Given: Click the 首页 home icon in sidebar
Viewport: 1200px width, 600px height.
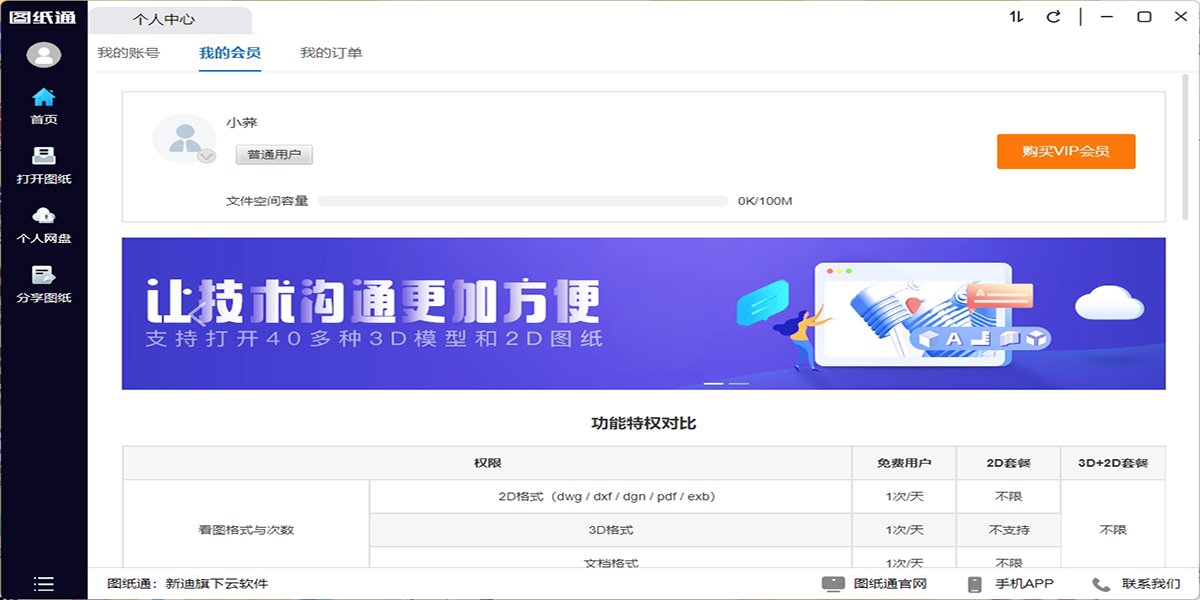Looking at the screenshot, I should click(x=43, y=98).
